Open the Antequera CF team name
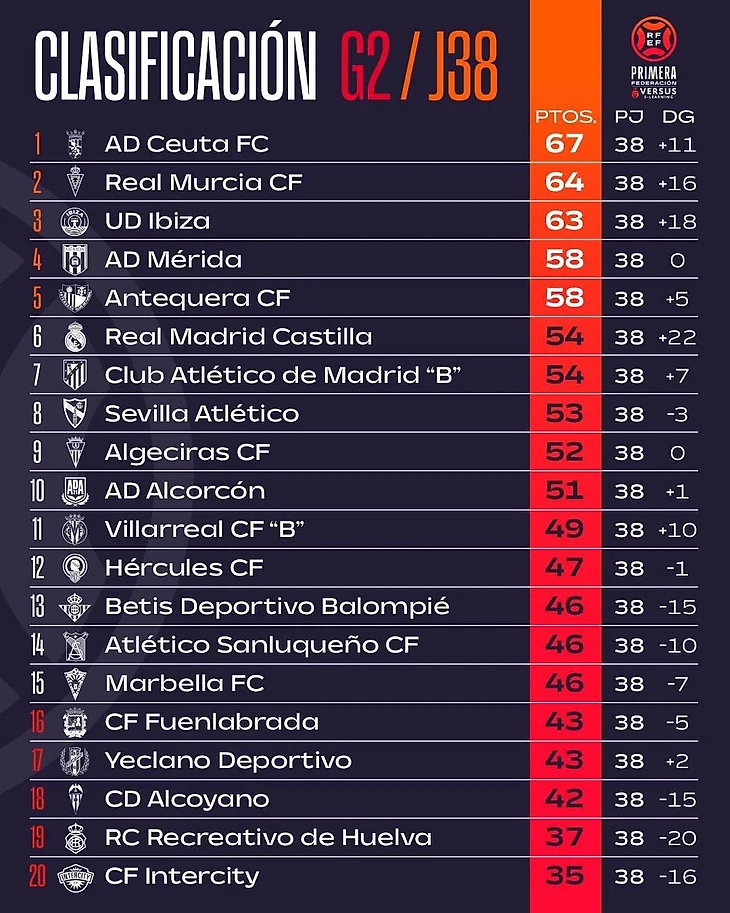730x913 pixels. (197, 298)
